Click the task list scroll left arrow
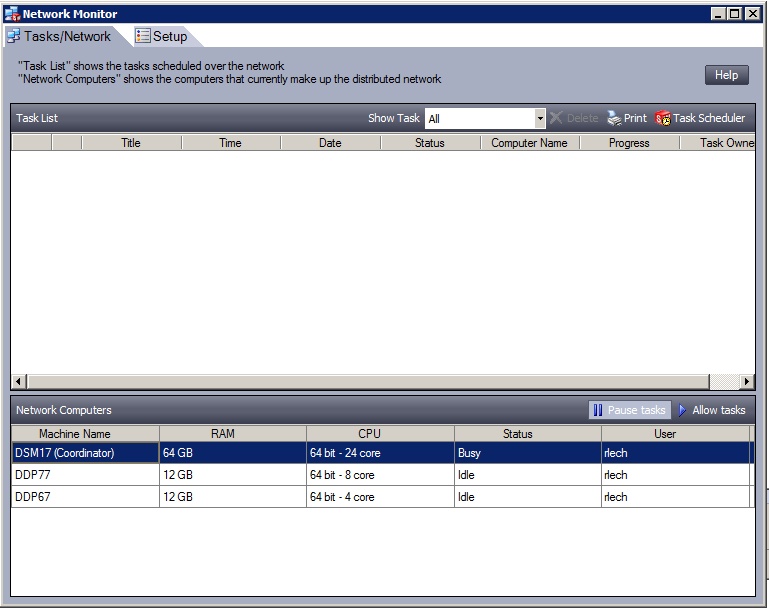 [x=18, y=381]
